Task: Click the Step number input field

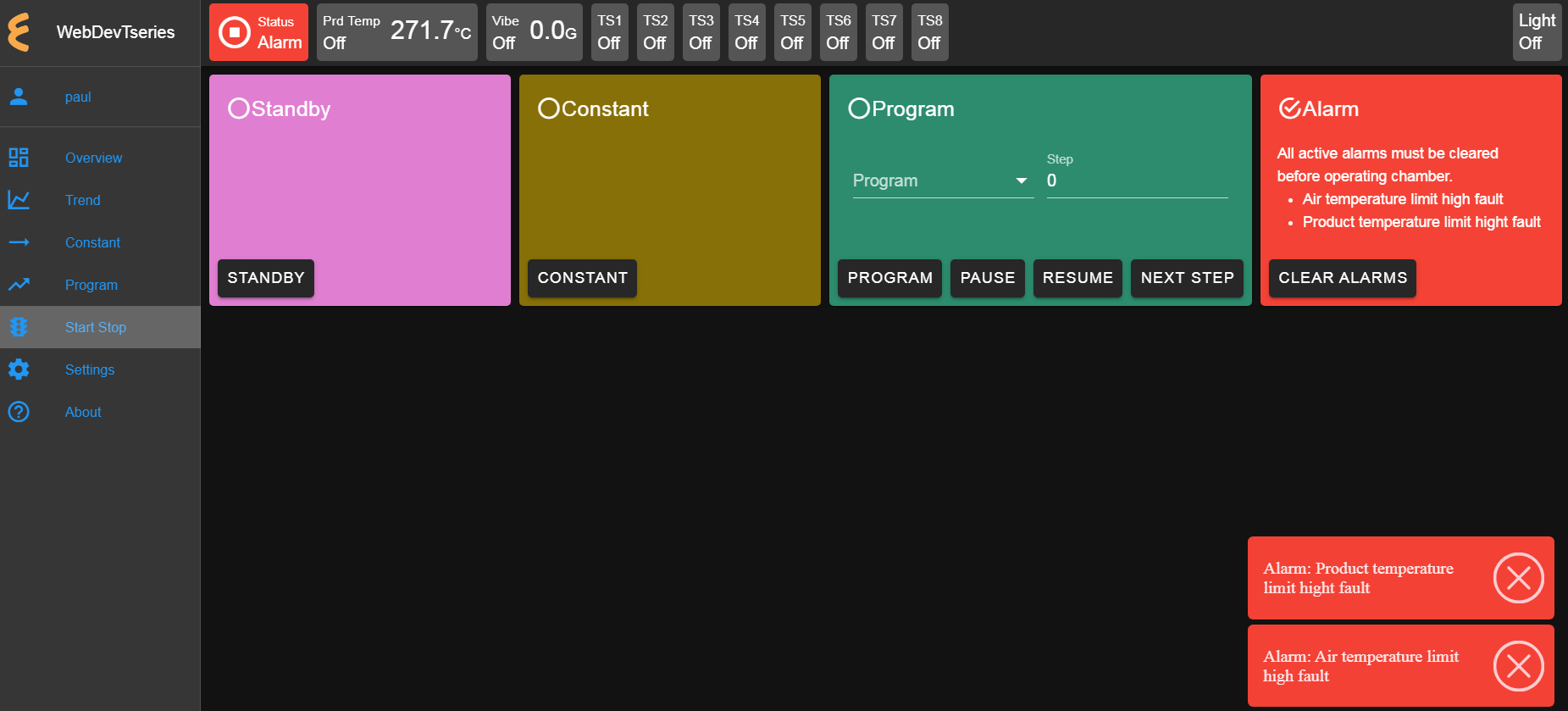Action: point(1137,181)
